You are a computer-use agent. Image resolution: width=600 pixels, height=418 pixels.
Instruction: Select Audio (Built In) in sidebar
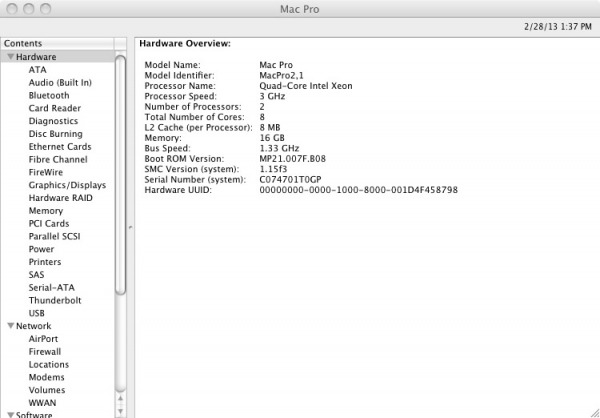60,83
